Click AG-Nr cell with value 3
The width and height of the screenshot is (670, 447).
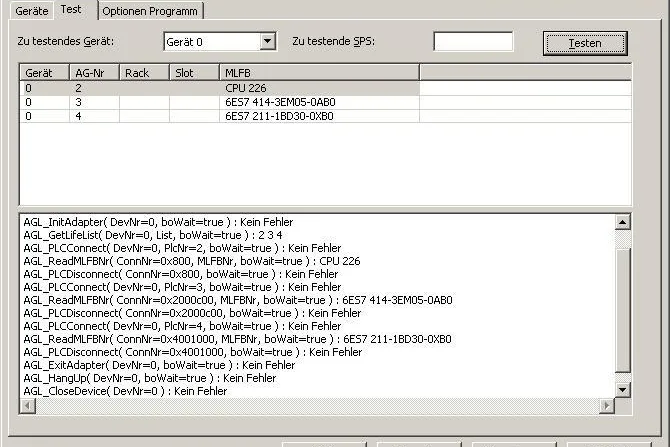[x=94, y=102]
